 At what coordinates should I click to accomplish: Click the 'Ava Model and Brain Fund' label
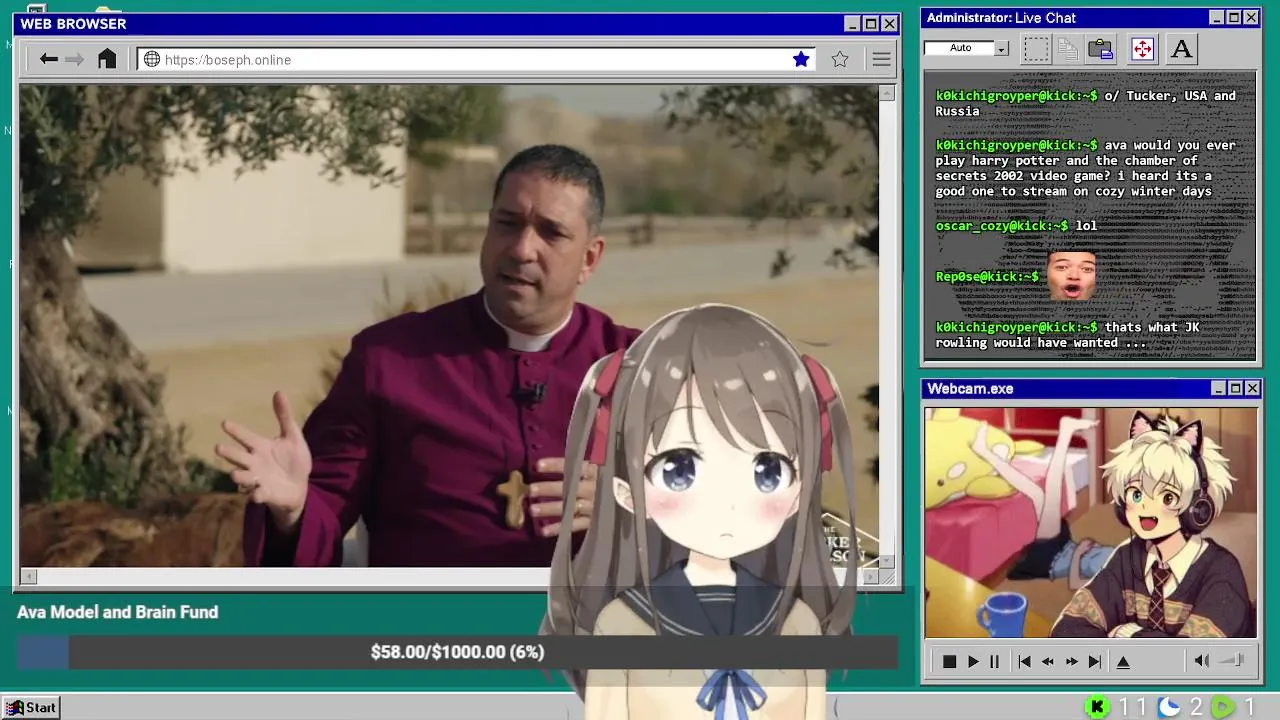[117, 612]
